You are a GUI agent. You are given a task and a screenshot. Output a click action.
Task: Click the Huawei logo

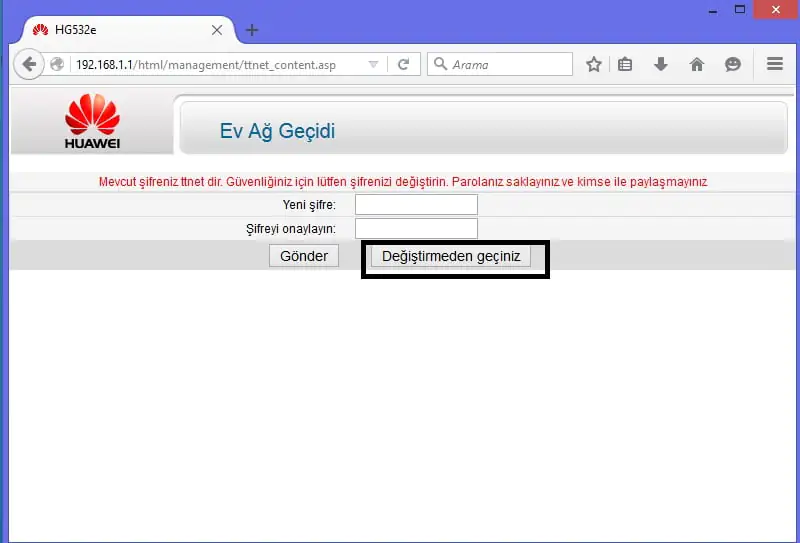[92, 121]
